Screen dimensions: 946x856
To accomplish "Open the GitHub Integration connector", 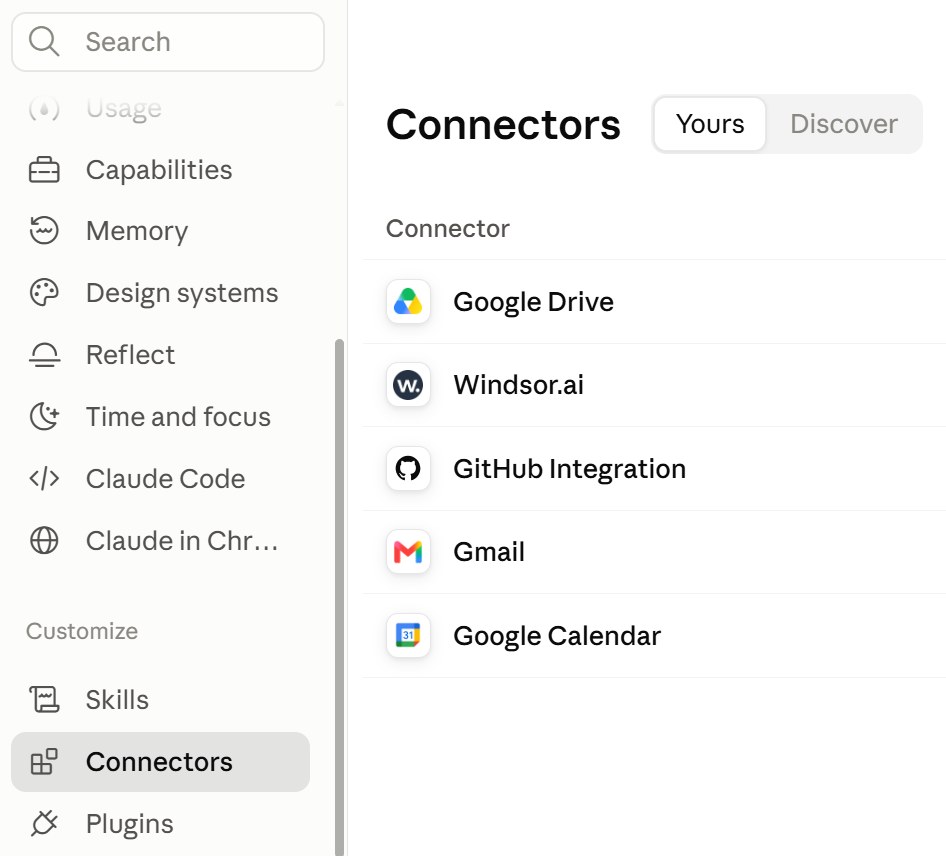I will pyautogui.click(x=655, y=469).
